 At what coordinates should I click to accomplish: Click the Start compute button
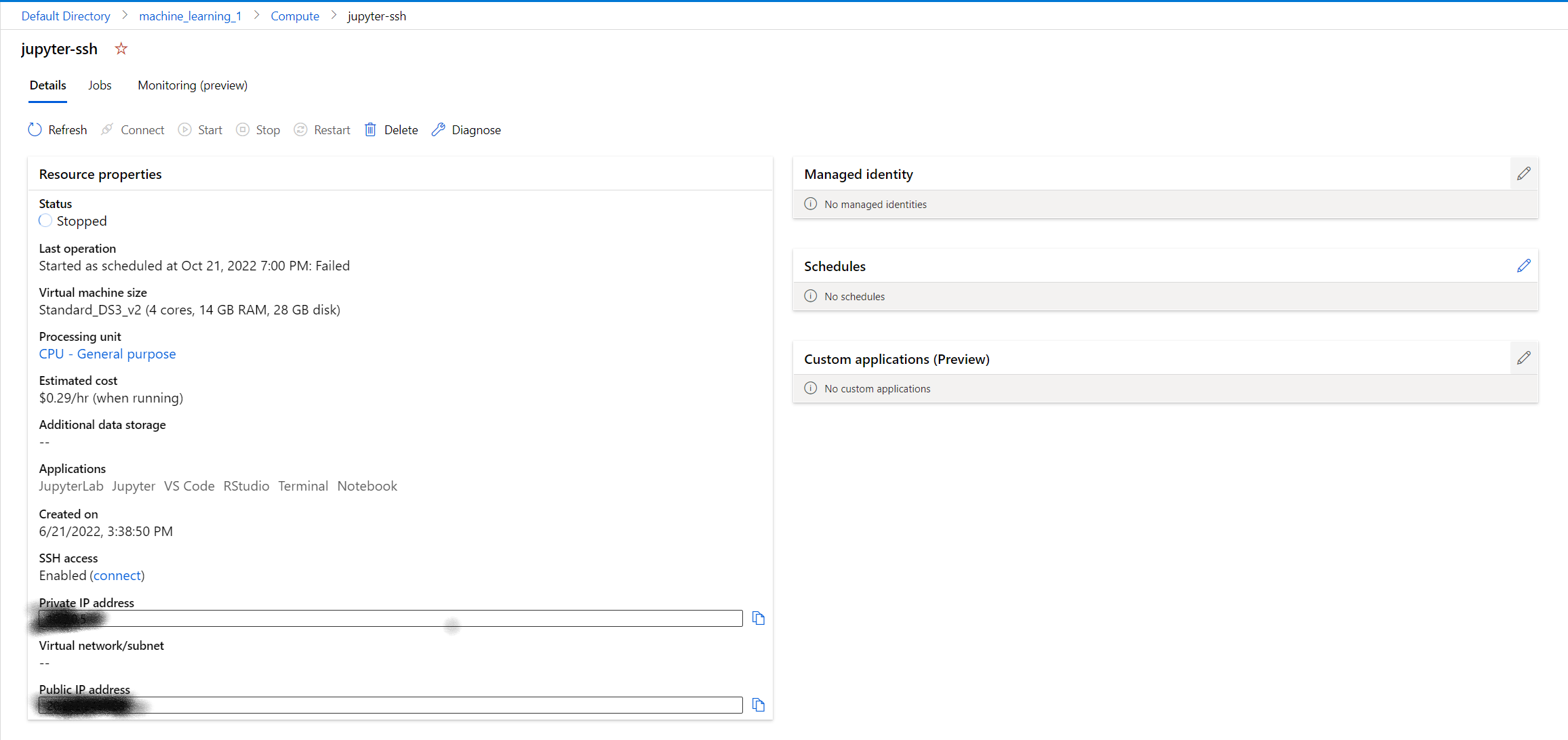(x=201, y=129)
